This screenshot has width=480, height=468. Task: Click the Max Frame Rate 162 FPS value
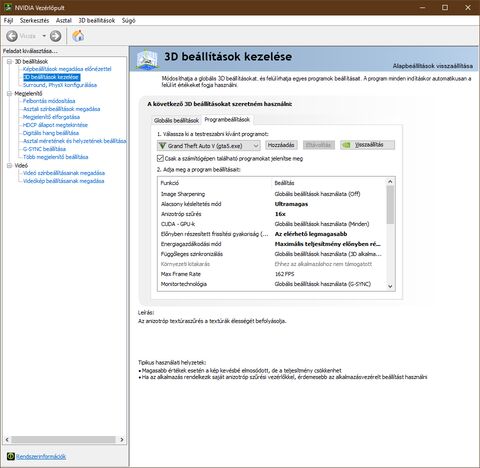coord(284,274)
